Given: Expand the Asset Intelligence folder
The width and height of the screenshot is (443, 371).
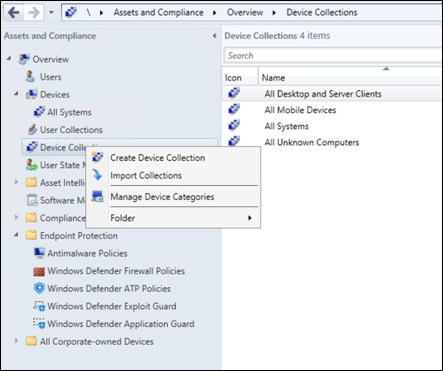Looking at the screenshot, I should (16, 182).
